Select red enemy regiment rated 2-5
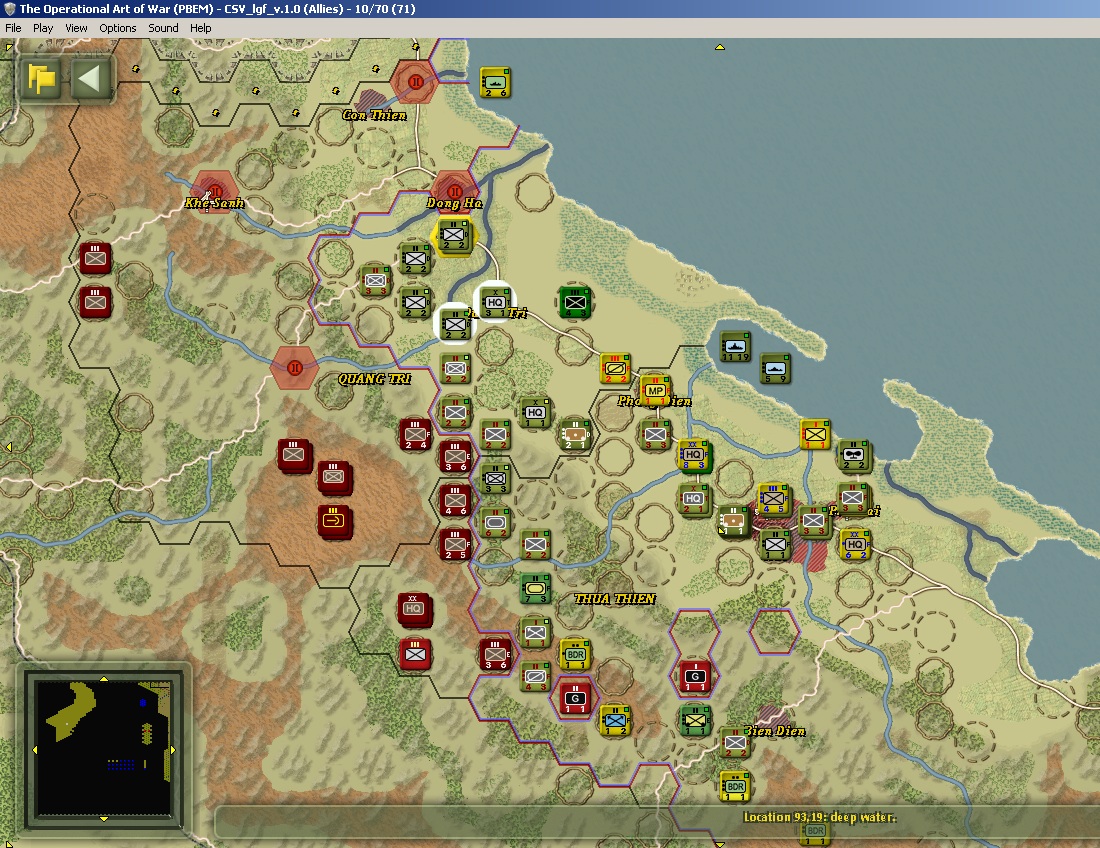This screenshot has width=1100, height=848. click(455, 544)
